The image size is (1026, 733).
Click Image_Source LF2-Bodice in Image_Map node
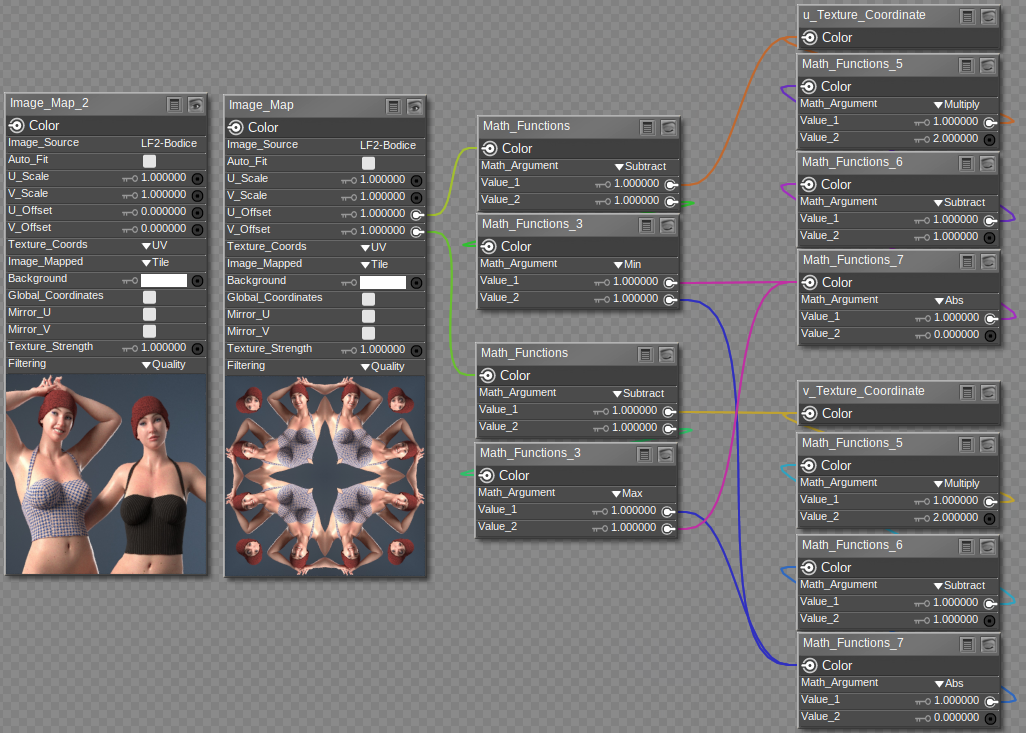pos(387,145)
